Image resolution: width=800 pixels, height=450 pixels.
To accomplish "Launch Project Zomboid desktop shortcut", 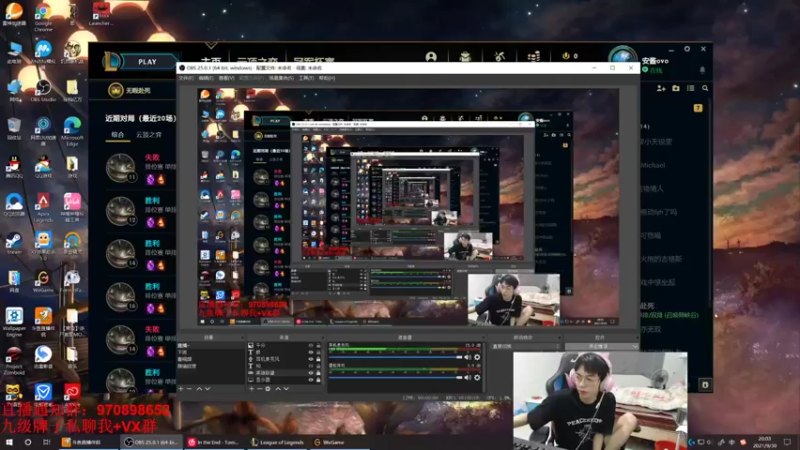I will point(14,361).
